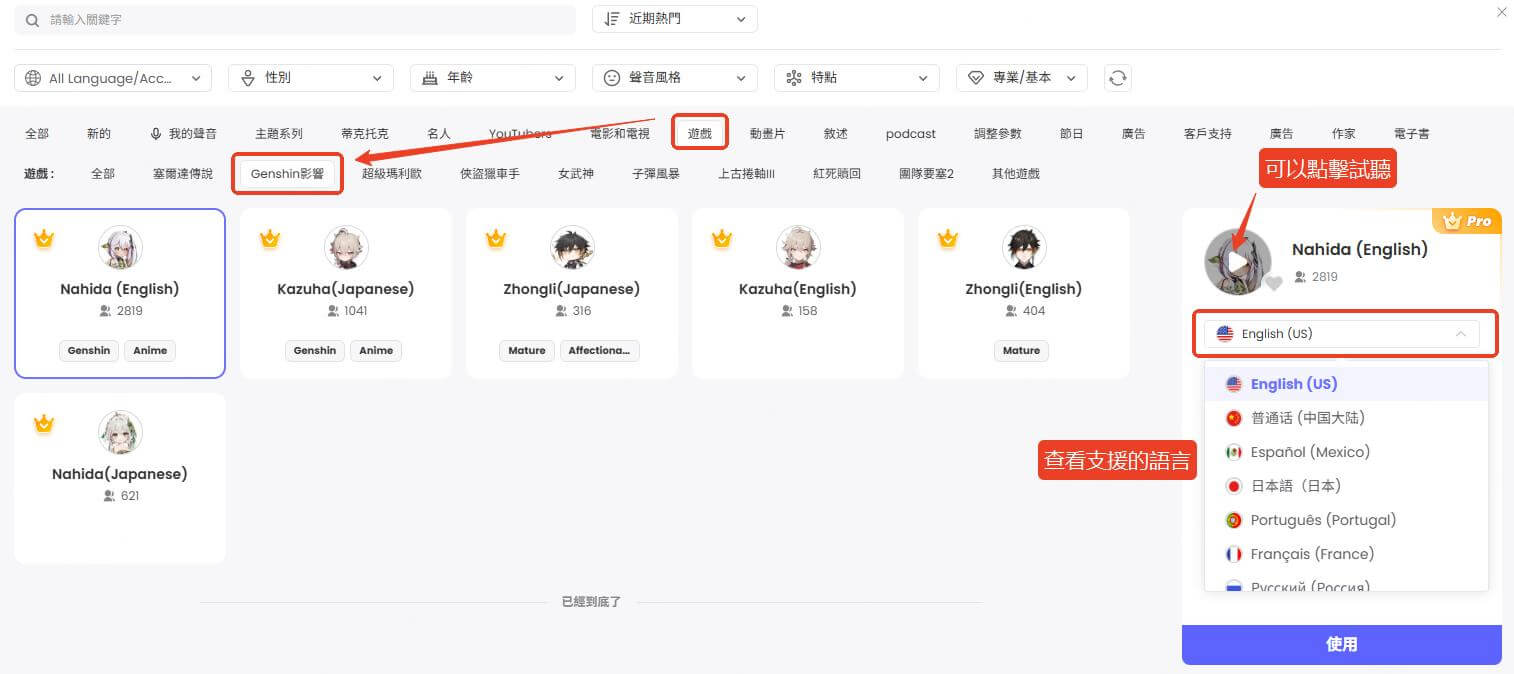Click the Kazuha(English) card avatar

point(798,248)
